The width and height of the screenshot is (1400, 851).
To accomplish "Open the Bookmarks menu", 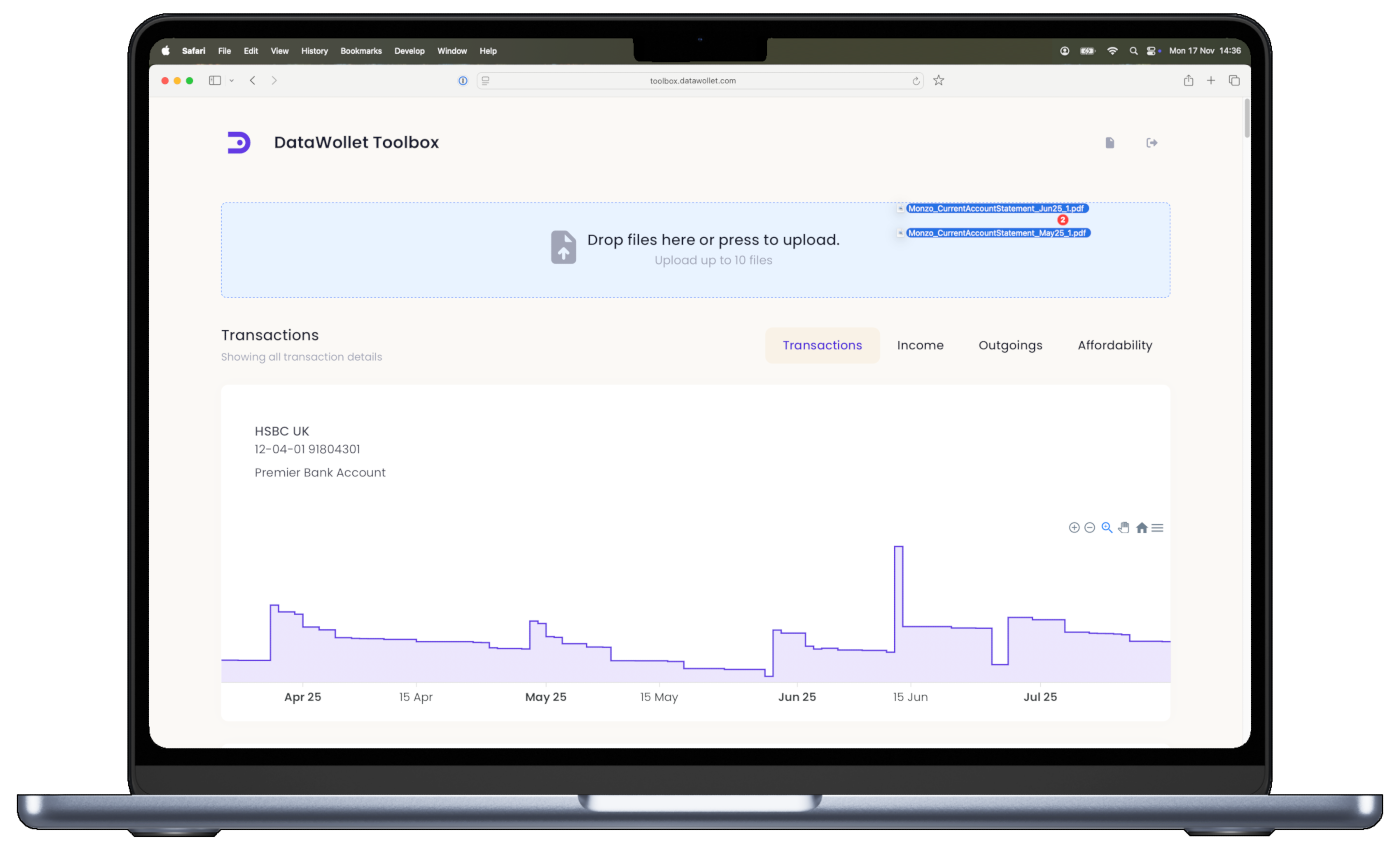I will 361,51.
